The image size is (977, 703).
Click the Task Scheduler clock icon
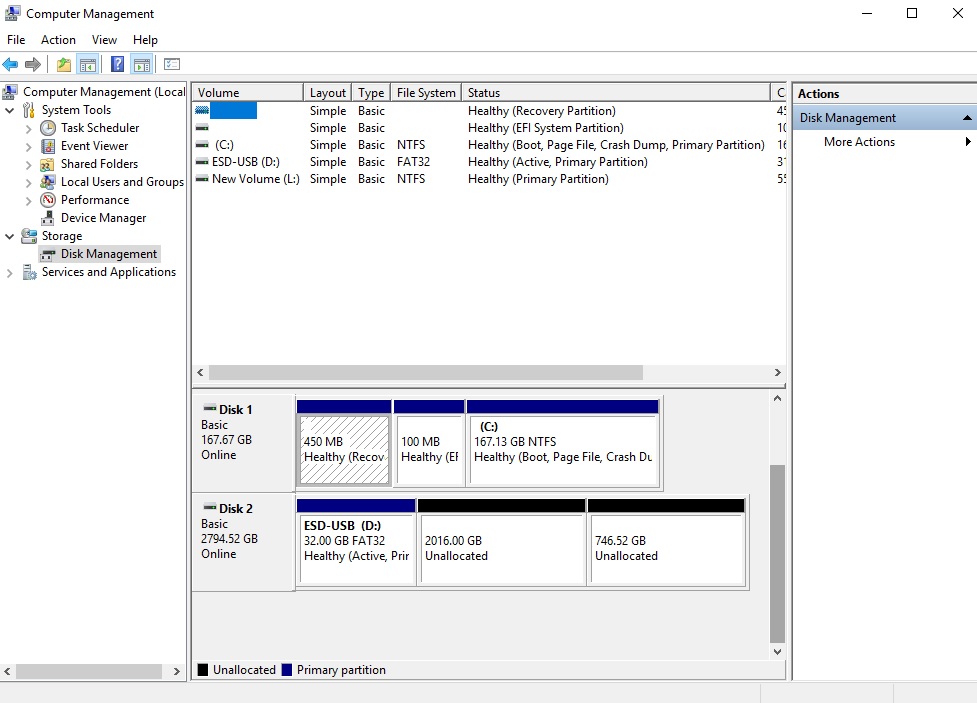[x=48, y=128]
